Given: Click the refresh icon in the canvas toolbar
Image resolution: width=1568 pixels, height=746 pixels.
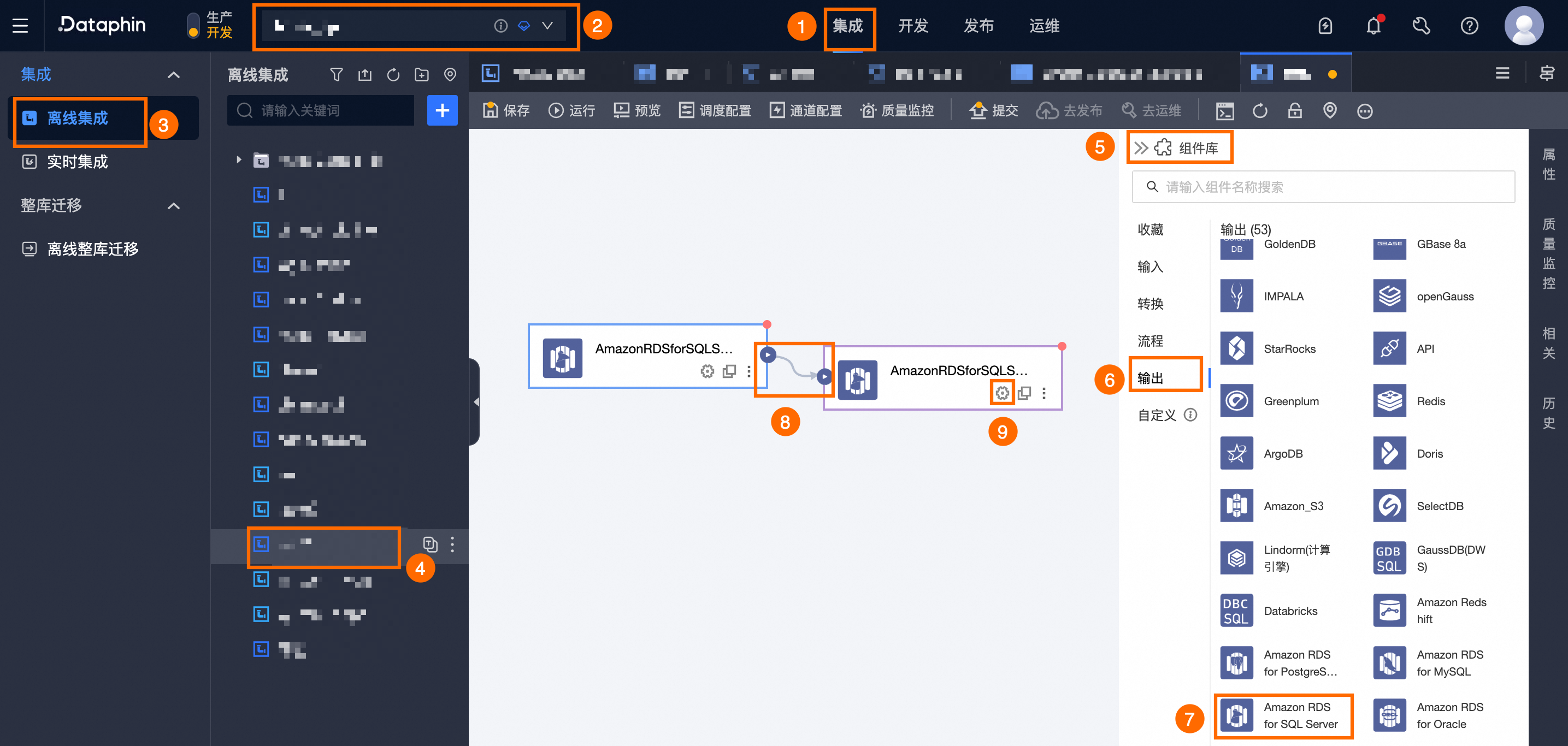Looking at the screenshot, I should (1260, 111).
